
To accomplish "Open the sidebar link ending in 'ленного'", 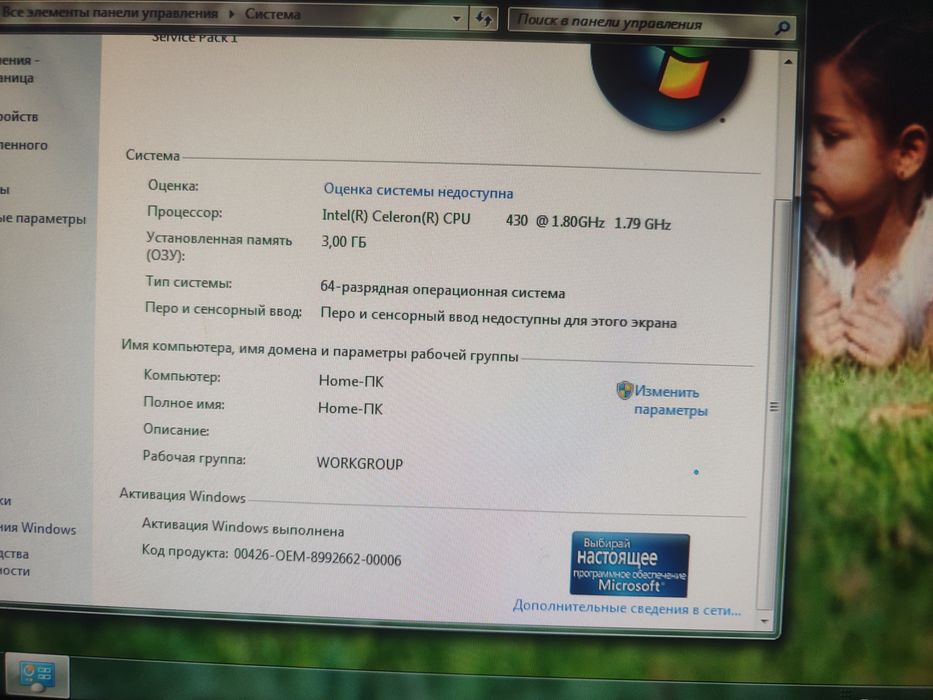I will [x=24, y=145].
